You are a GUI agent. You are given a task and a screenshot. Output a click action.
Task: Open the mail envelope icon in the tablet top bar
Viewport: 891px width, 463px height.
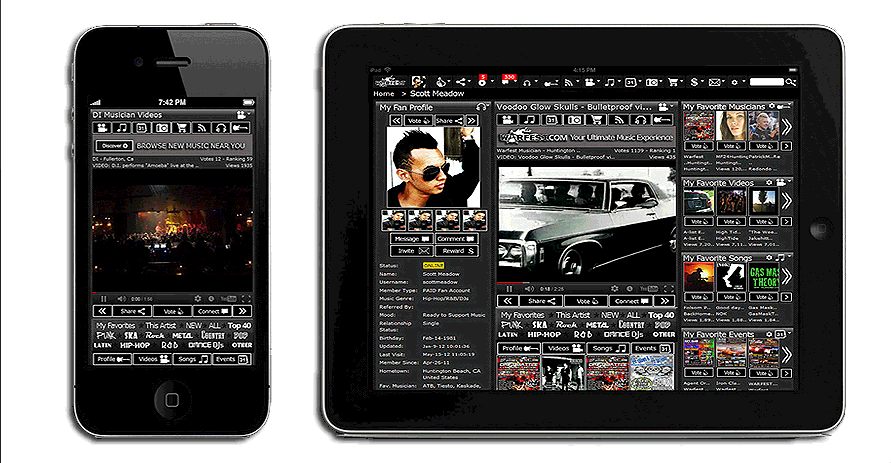coord(714,82)
